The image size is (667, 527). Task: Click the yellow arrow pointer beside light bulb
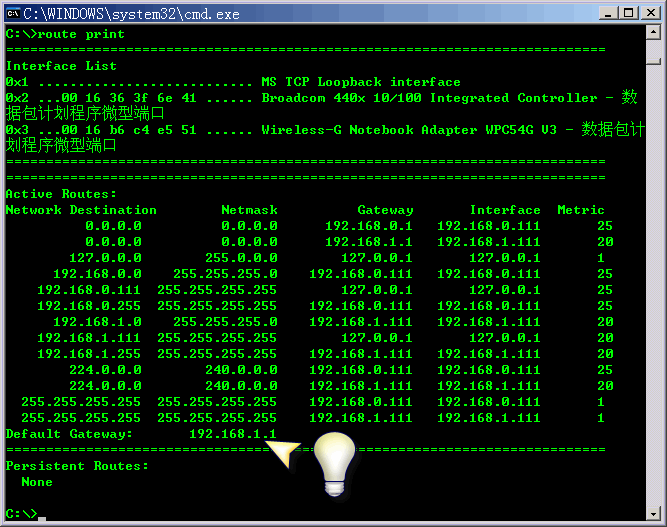(283, 453)
